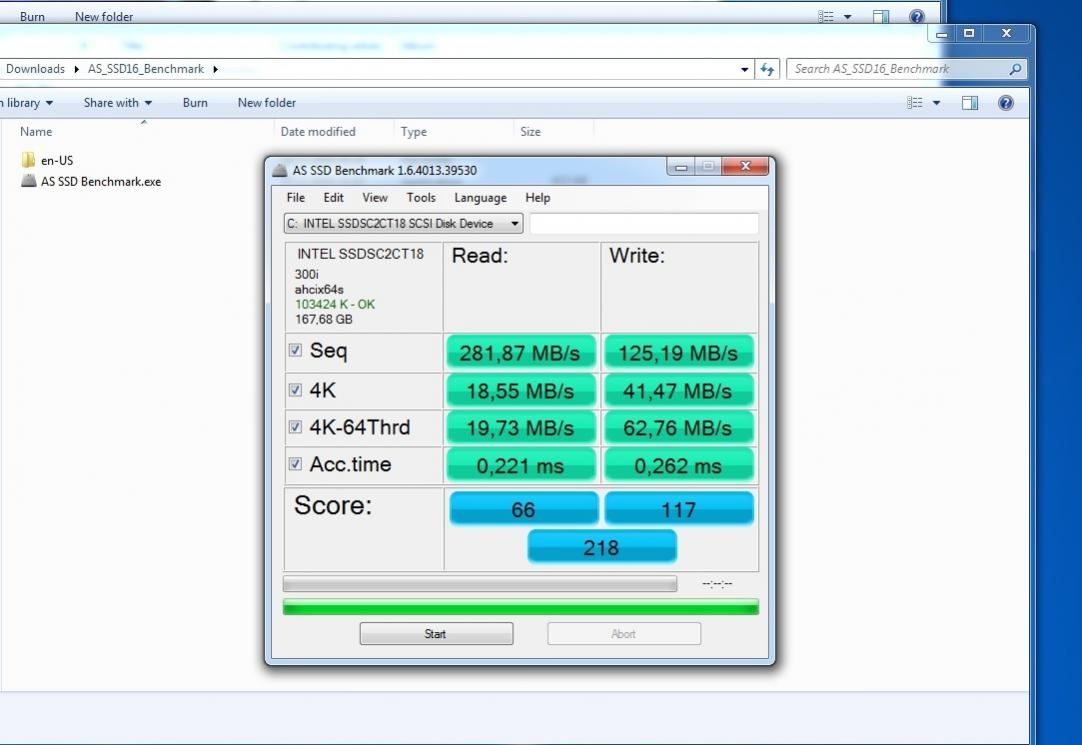Viewport: 1082px width, 745px height.
Task: Click the 4K write result 41,47 MB/s
Action: coord(679,390)
